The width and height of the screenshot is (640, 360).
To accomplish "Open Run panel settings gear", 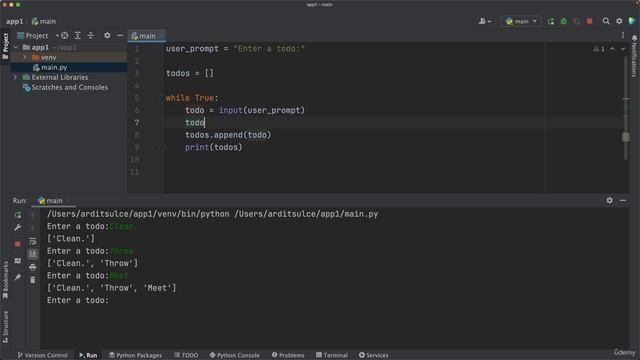I will click(x=609, y=200).
